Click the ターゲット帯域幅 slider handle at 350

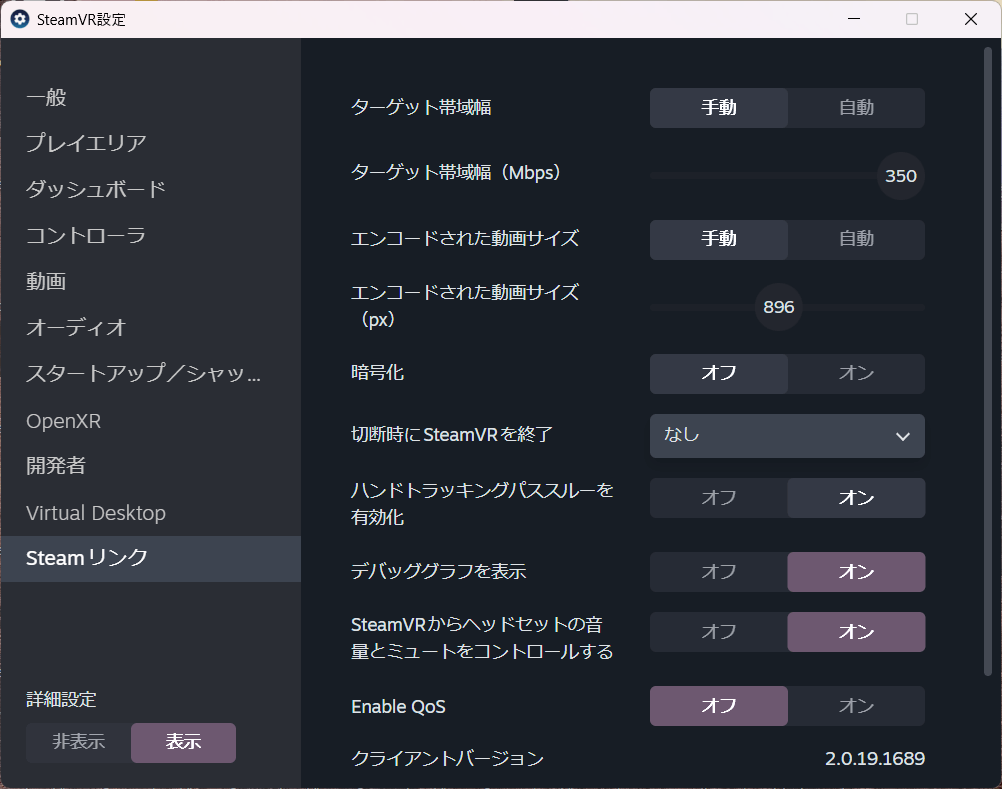tap(900, 176)
